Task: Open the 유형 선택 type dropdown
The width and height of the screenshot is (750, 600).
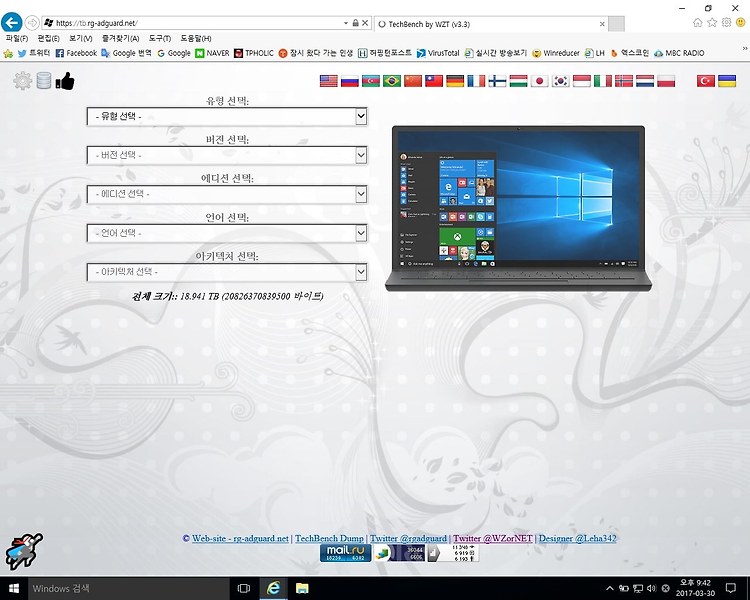Action: [x=227, y=116]
